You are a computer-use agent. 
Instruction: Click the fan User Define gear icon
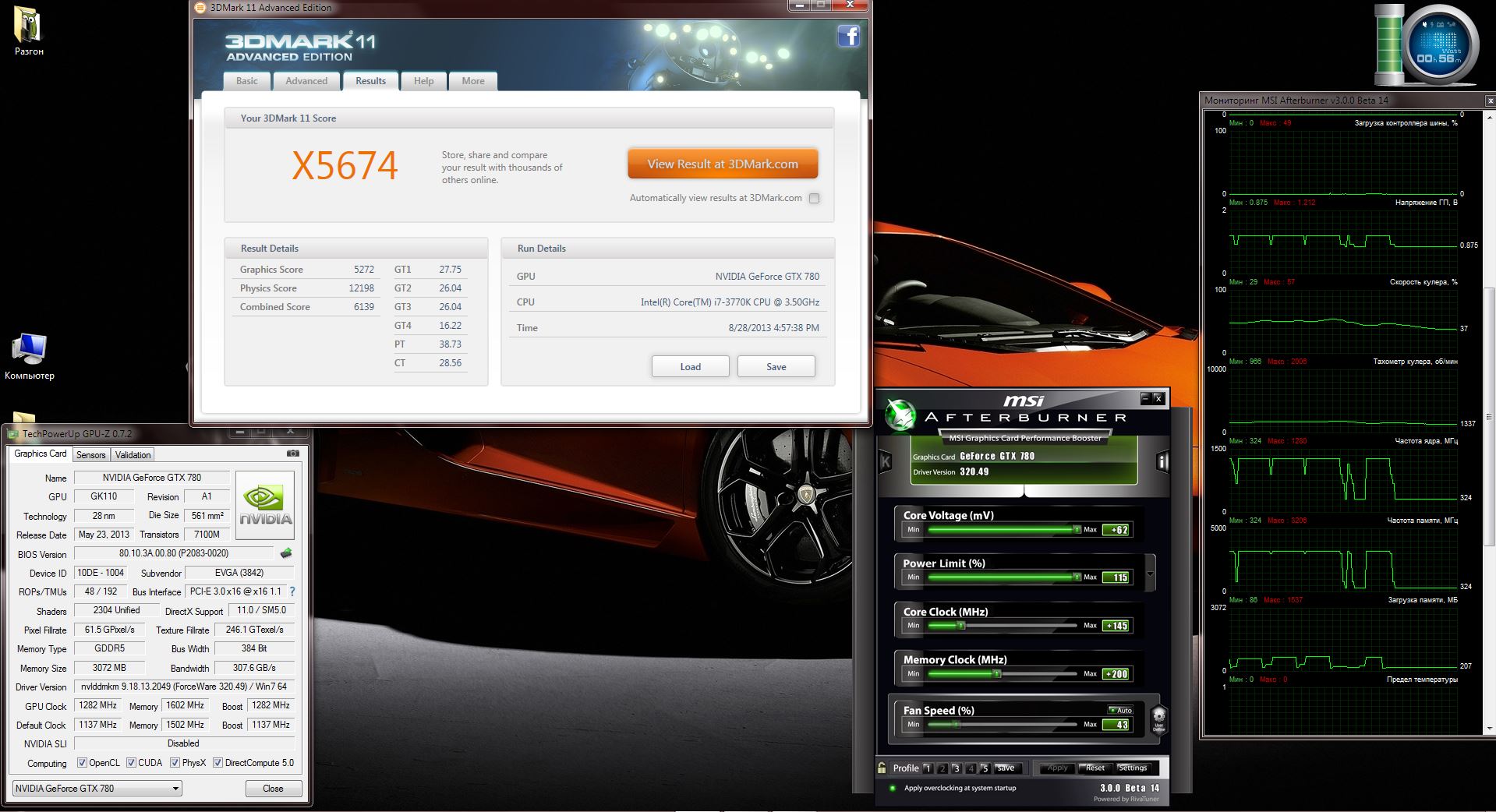click(x=1158, y=718)
